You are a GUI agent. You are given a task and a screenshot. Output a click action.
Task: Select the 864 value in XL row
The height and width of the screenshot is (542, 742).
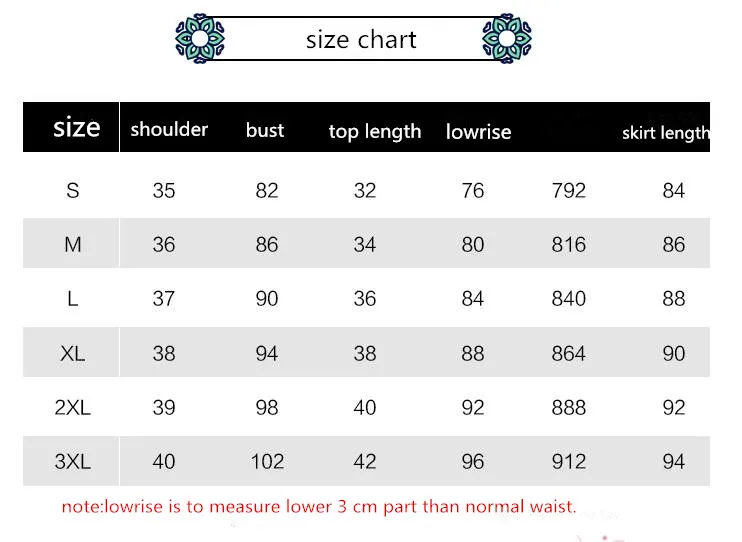(568, 354)
